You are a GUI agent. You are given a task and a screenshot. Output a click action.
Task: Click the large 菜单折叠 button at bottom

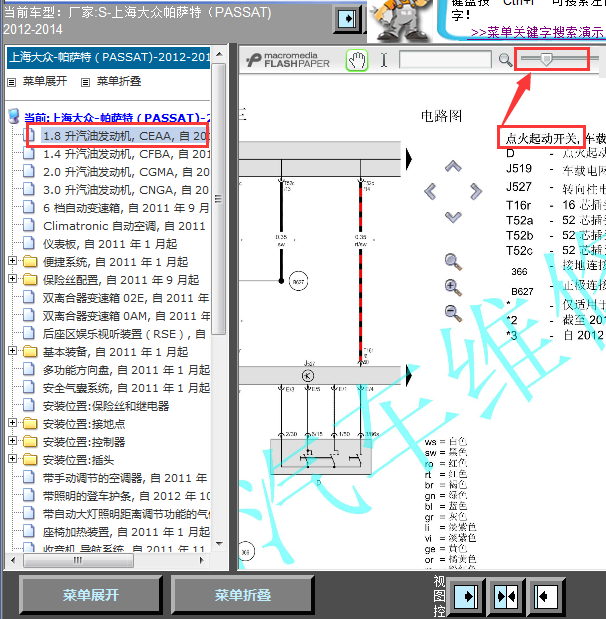[242, 595]
